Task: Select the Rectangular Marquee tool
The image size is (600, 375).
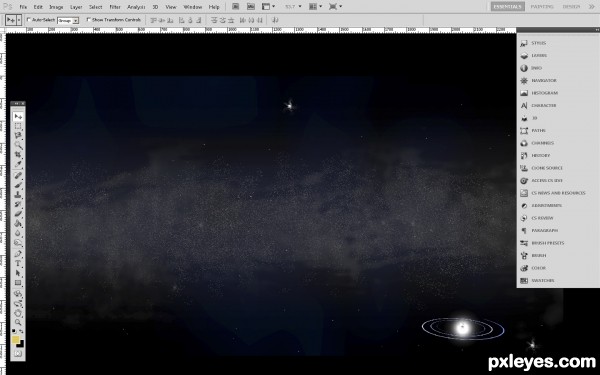Action: click(18, 126)
